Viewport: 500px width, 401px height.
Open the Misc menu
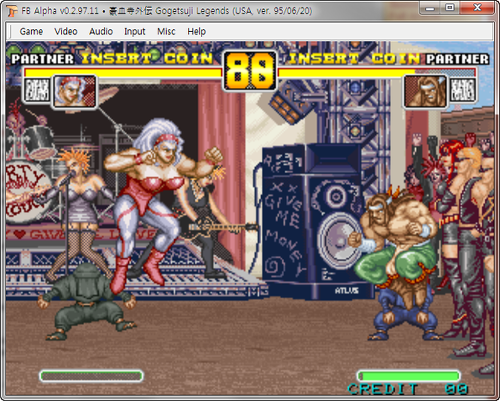pos(166,31)
